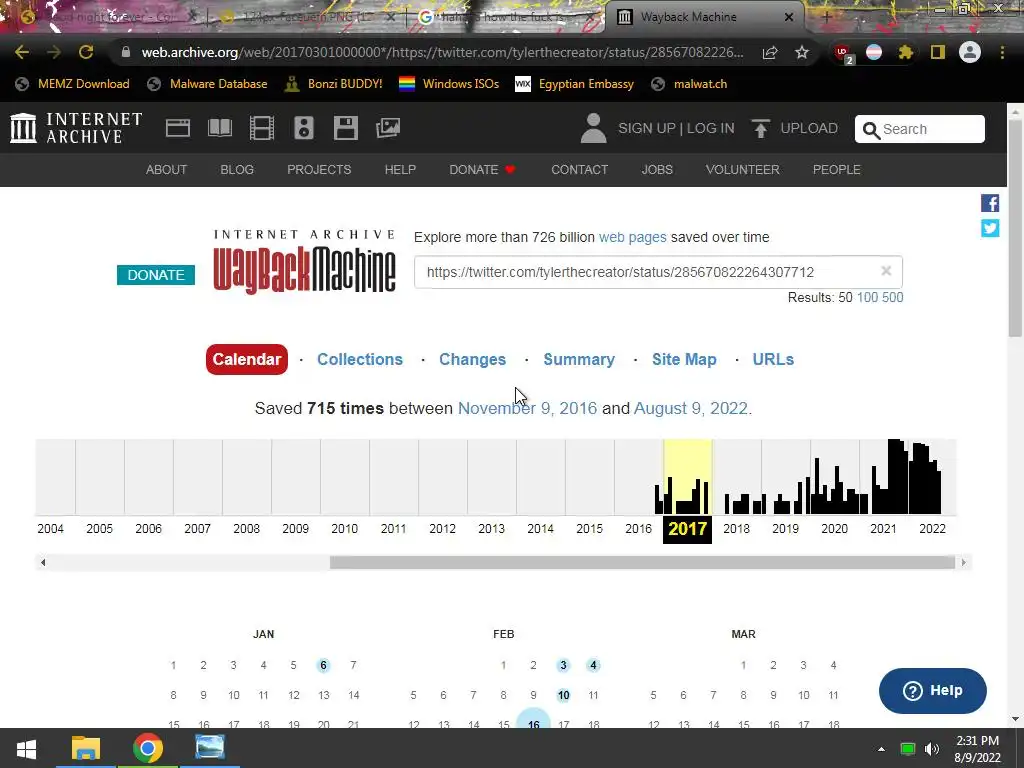Click DONATE in the nav bar
Viewport: 1024px width, 768px height.
[482, 170]
